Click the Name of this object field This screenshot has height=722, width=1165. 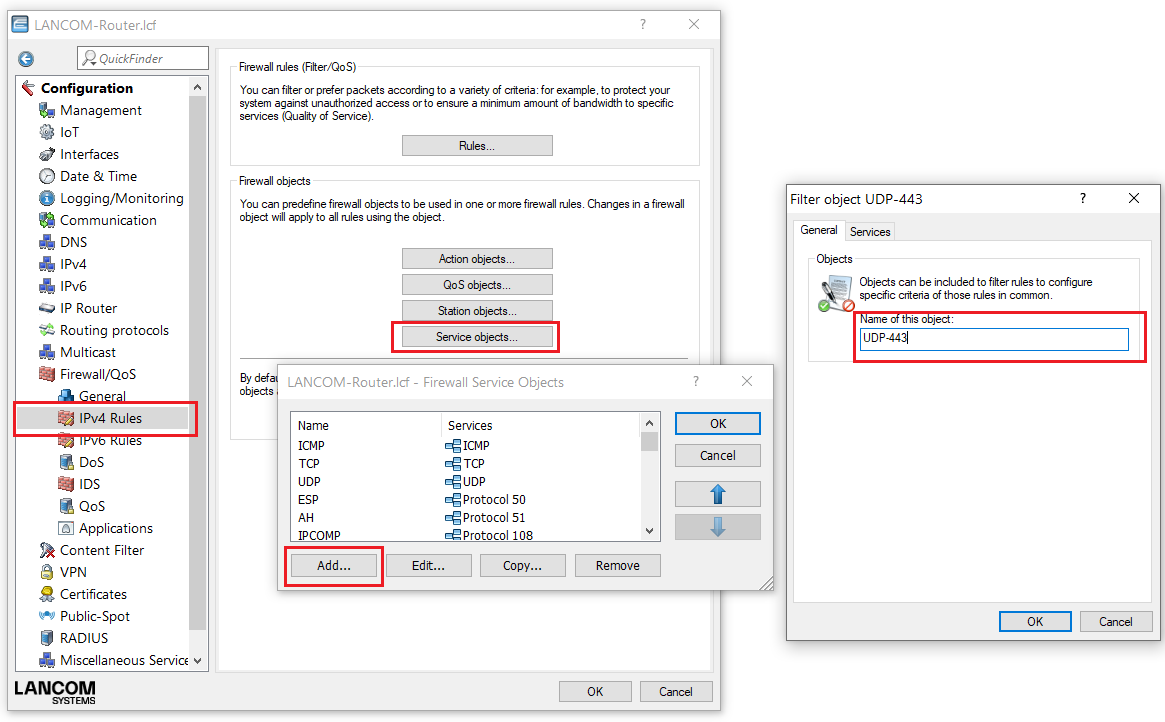pyautogui.click(x=994, y=339)
